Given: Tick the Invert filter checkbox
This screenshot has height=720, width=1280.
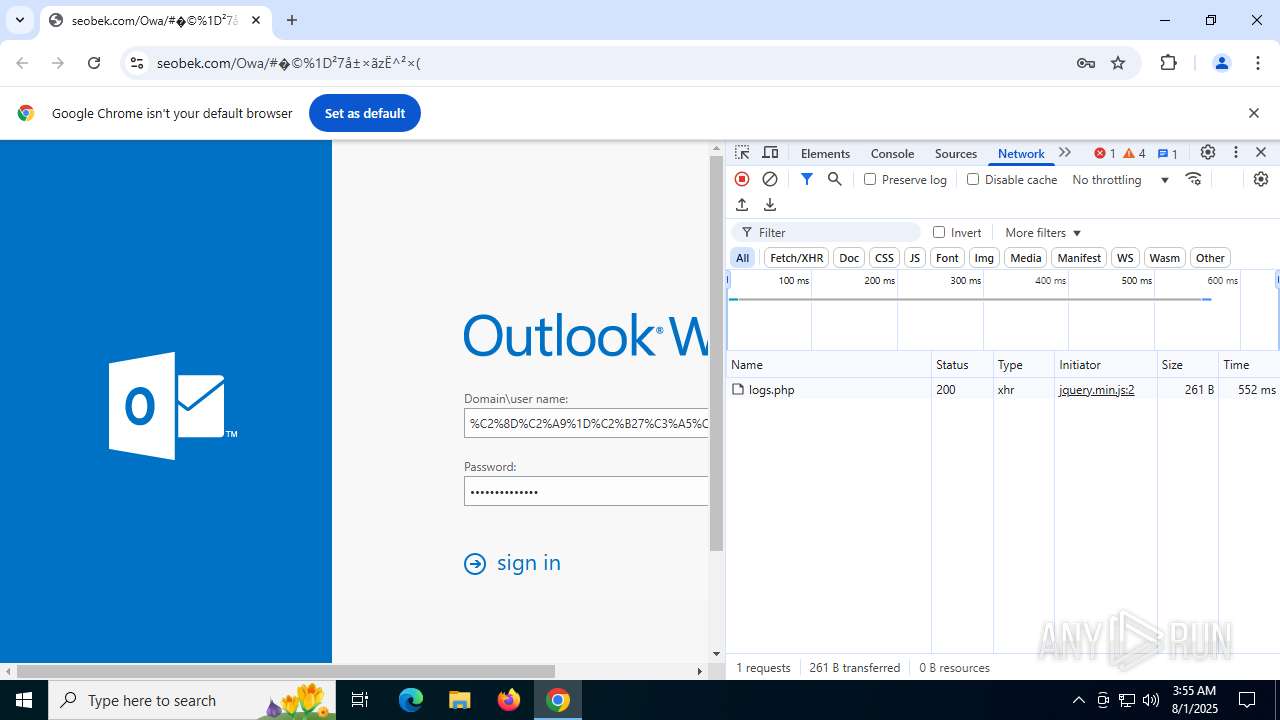Looking at the screenshot, I should (939, 232).
